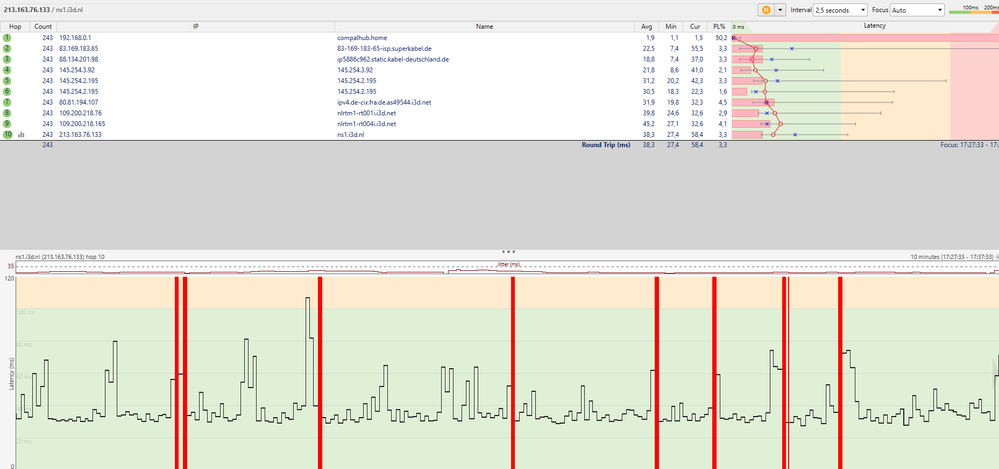The width and height of the screenshot is (999, 469).
Task: Click the hop 7 green number badge
Action: click(7, 102)
